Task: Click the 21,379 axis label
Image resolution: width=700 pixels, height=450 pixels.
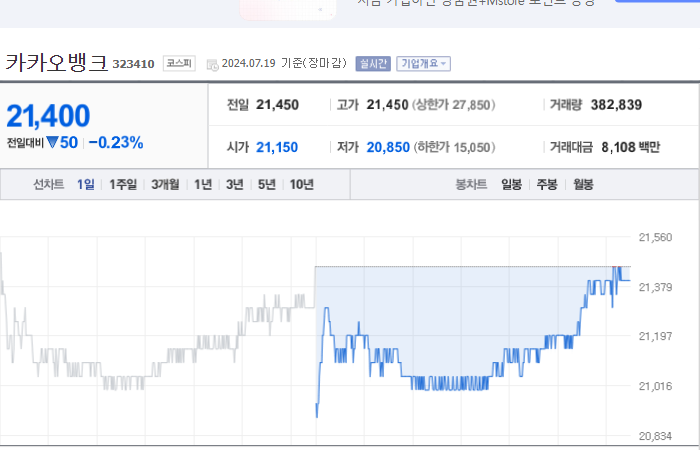Action: point(655,287)
